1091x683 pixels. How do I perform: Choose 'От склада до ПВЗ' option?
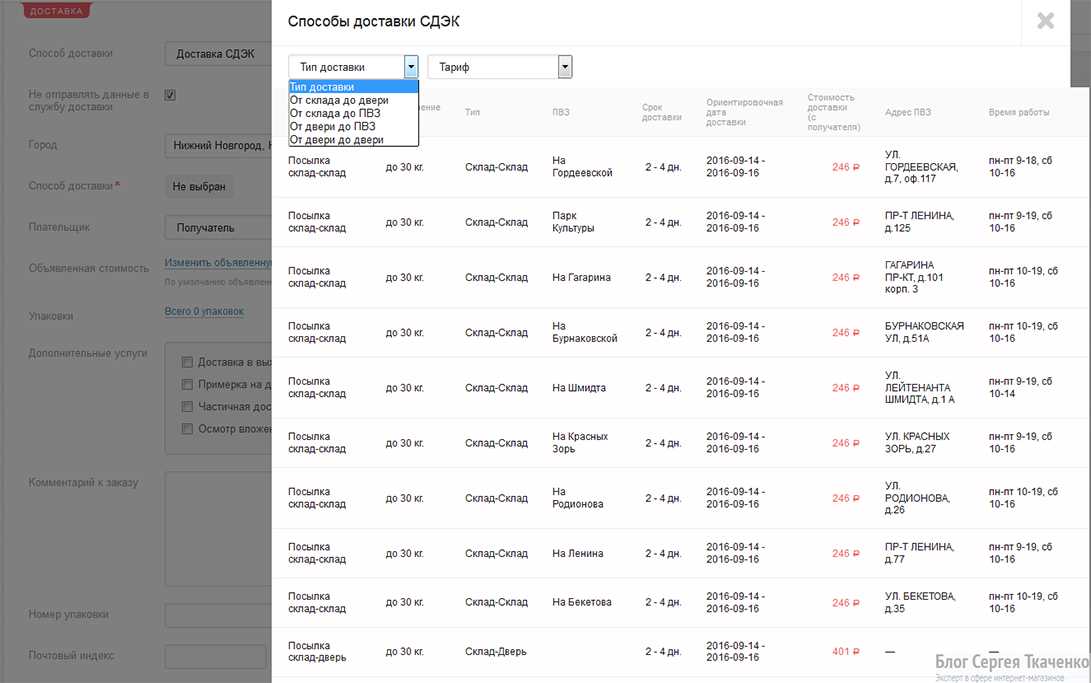point(334,113)
